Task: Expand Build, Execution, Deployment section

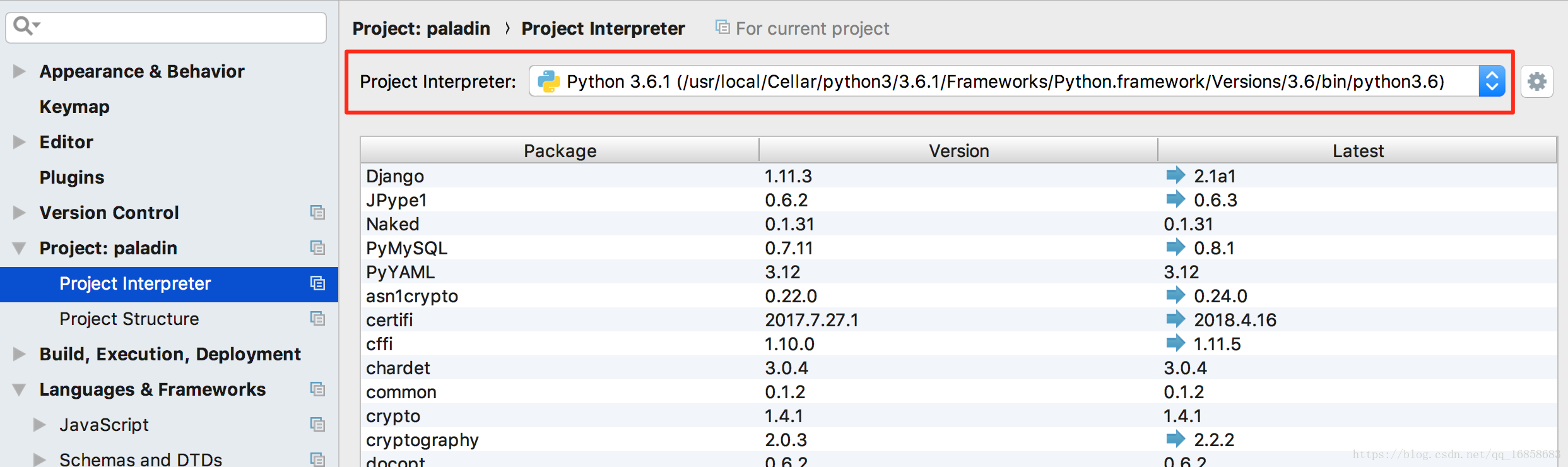Action: 20,354
